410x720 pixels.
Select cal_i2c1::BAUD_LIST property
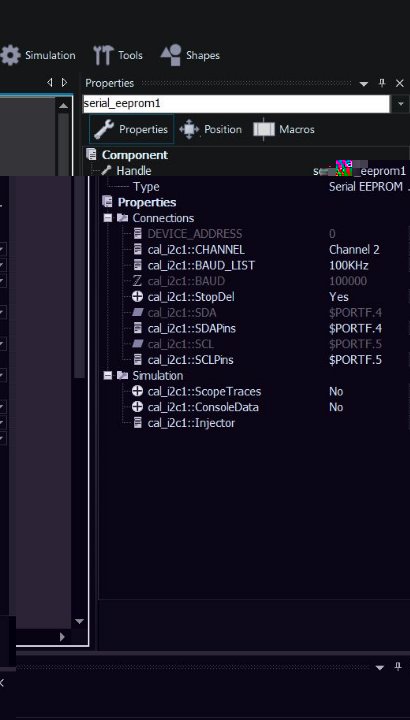[x=201, y=265]
